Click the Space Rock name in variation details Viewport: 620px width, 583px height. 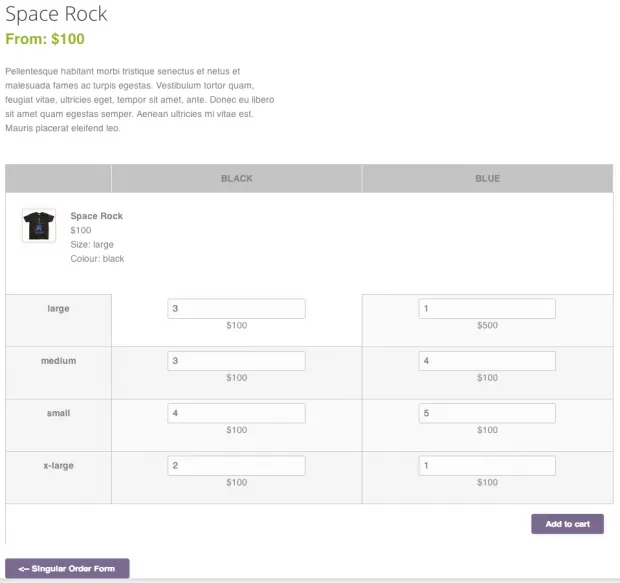point(96,216)
